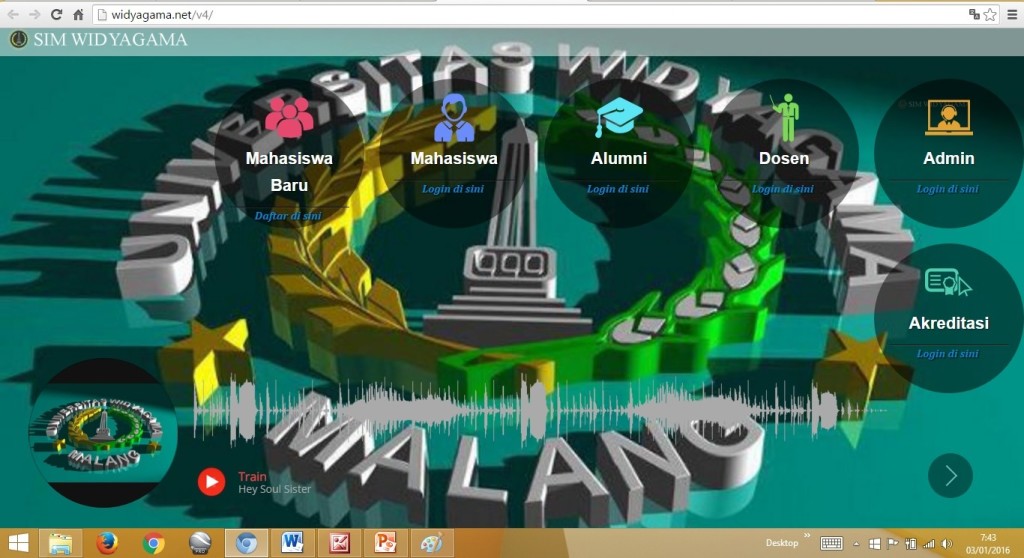Viewport: 1024px width, 558px height.
Task: Open Daftar di sini for Mahasiswa Baru
Action: (288, 216)
